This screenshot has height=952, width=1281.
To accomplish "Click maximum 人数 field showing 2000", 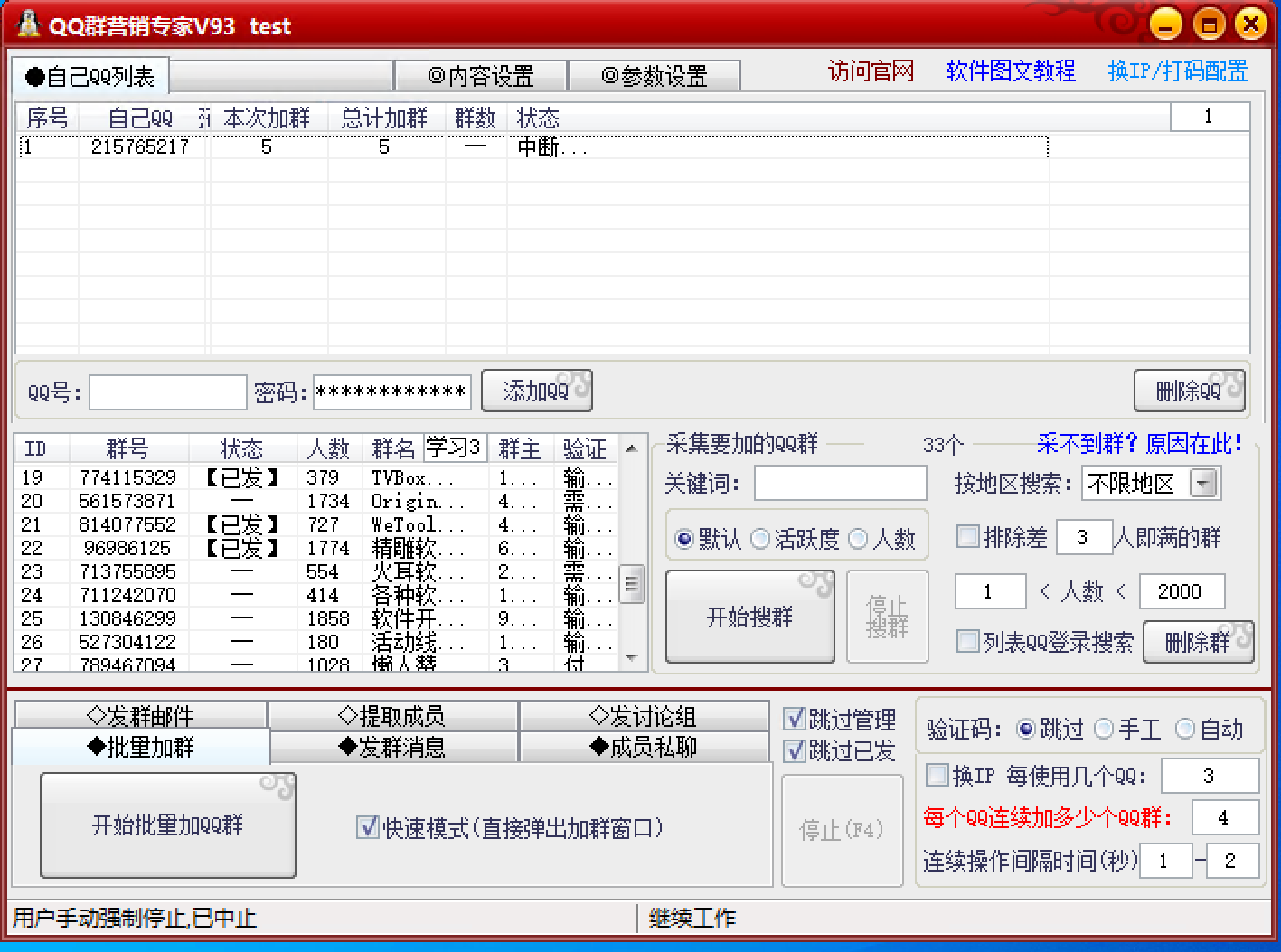I will click(x=1182, y=591).
